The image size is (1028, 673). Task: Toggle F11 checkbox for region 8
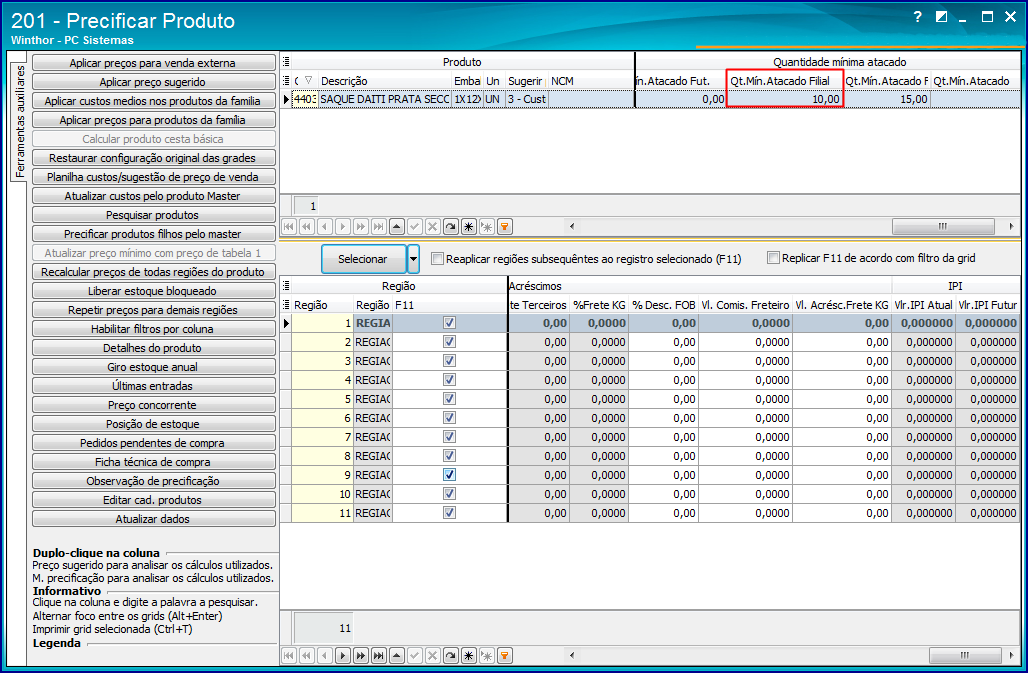point(449,455)
